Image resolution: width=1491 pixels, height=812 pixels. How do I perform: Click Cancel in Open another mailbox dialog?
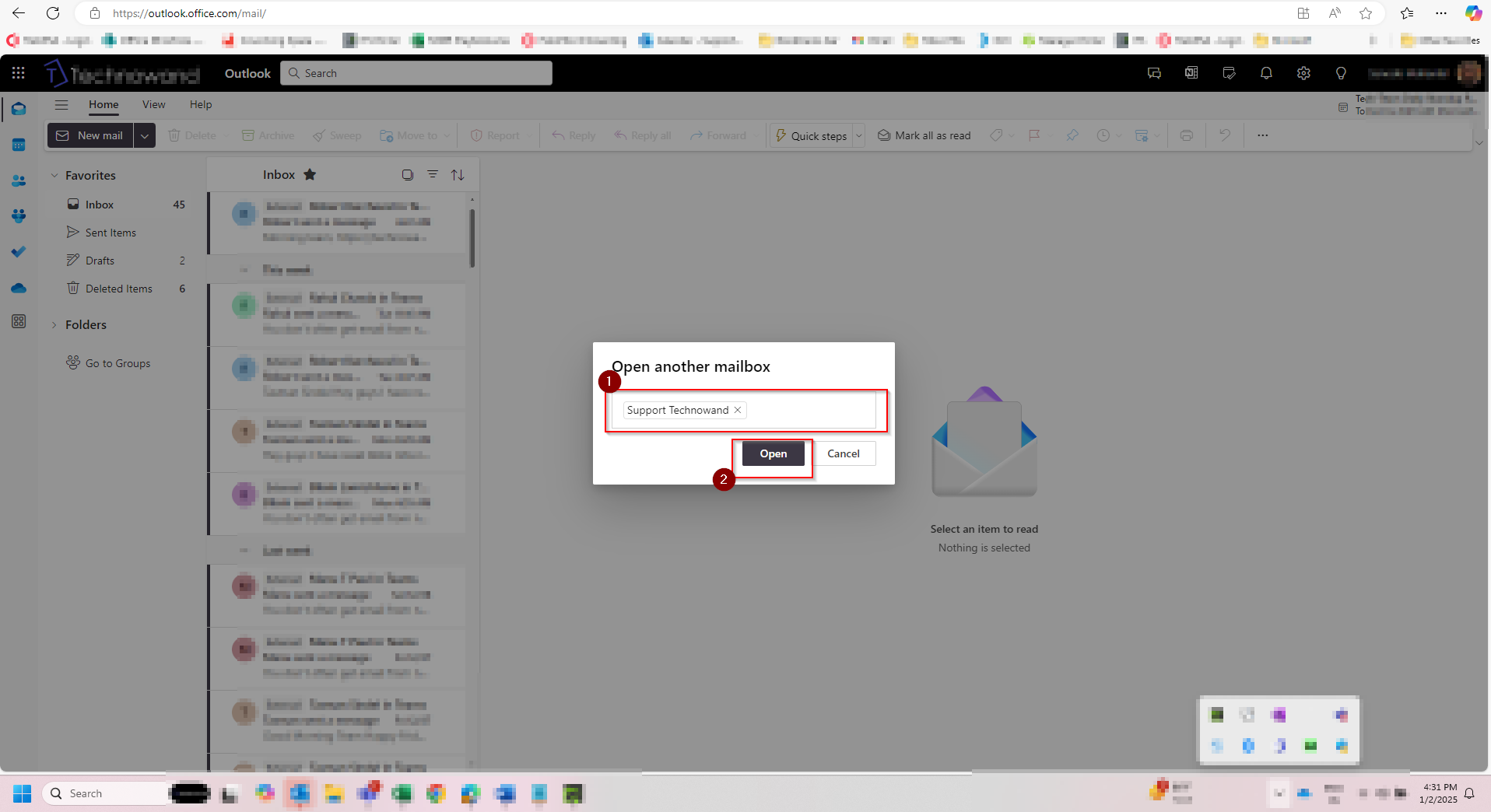point(844,453)
